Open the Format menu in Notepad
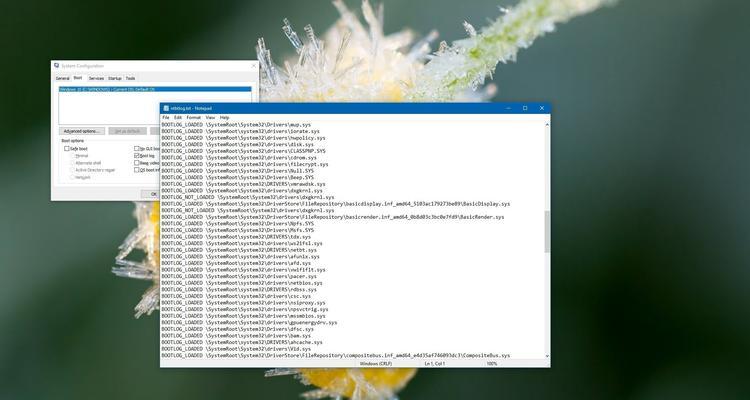 pos(193,117)
